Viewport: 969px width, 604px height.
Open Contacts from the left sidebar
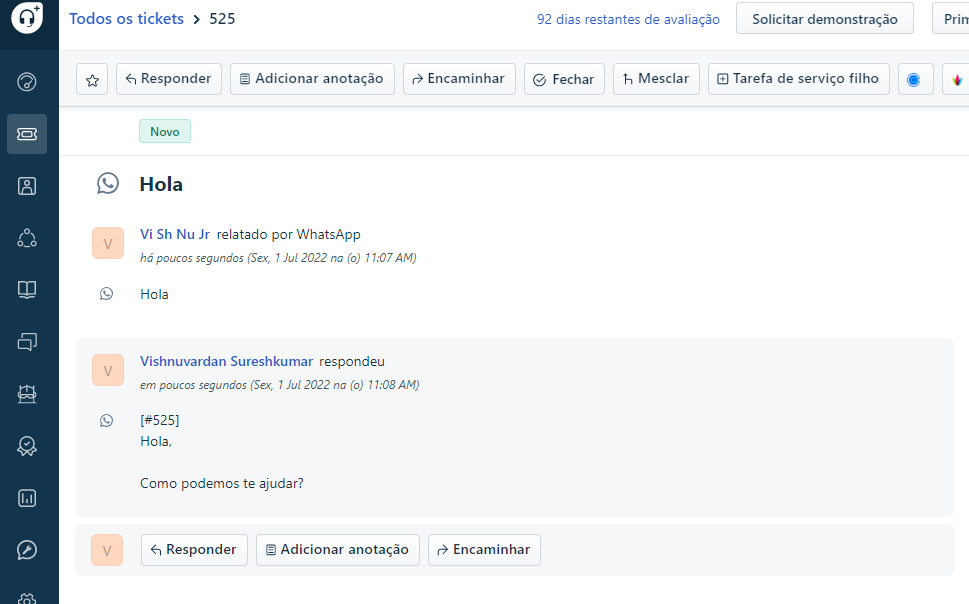click(x=27, y=185)
